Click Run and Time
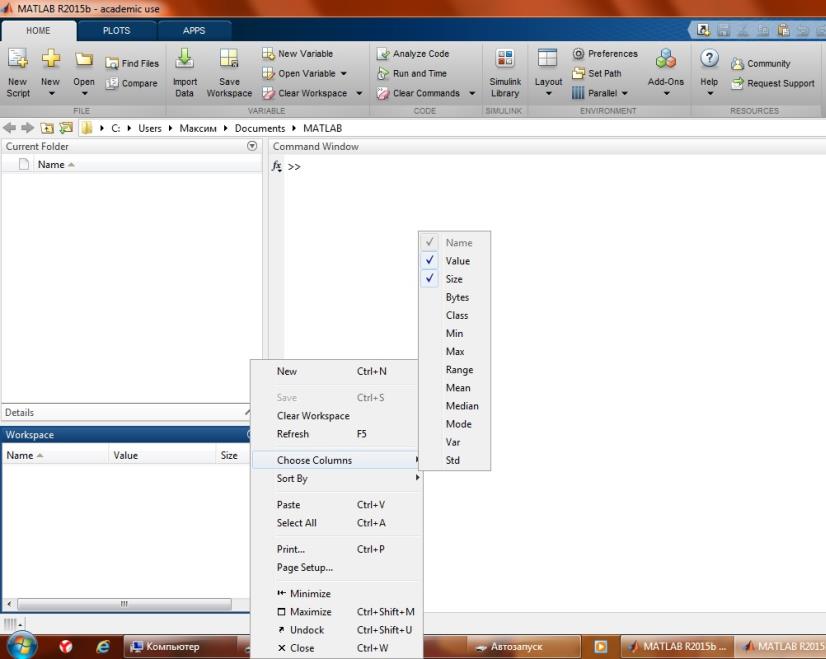This screenshot has height=659, width=826. pos(412,73)
